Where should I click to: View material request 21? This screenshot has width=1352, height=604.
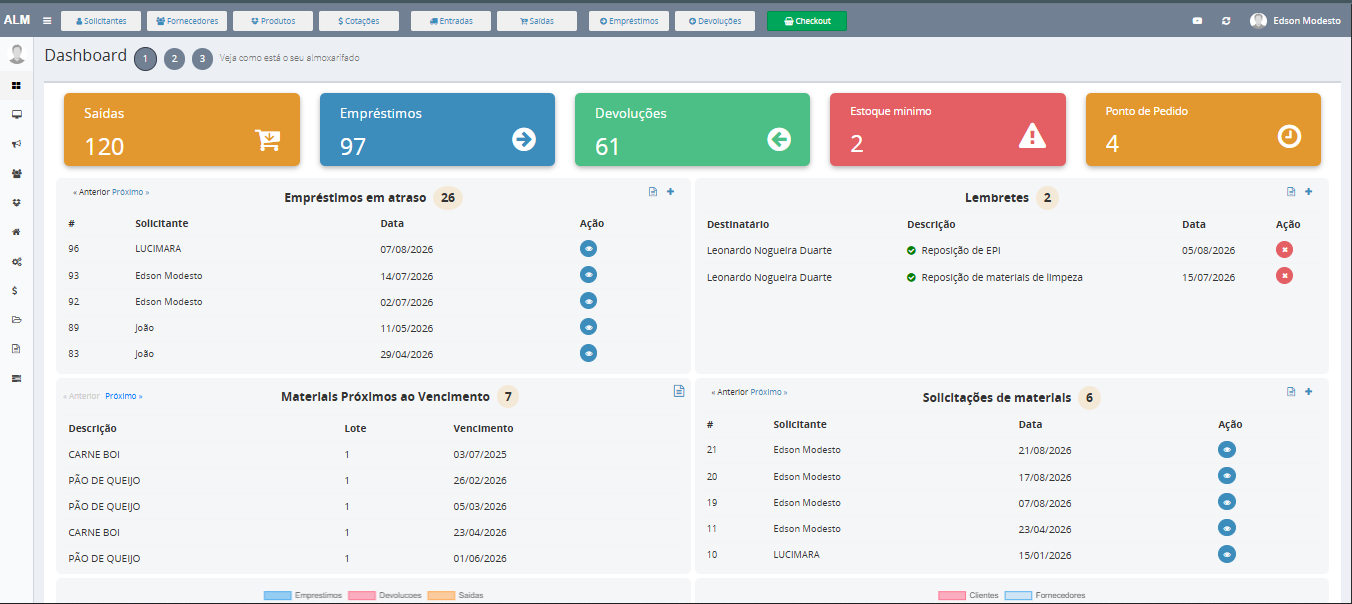[x=1227, y=450]
